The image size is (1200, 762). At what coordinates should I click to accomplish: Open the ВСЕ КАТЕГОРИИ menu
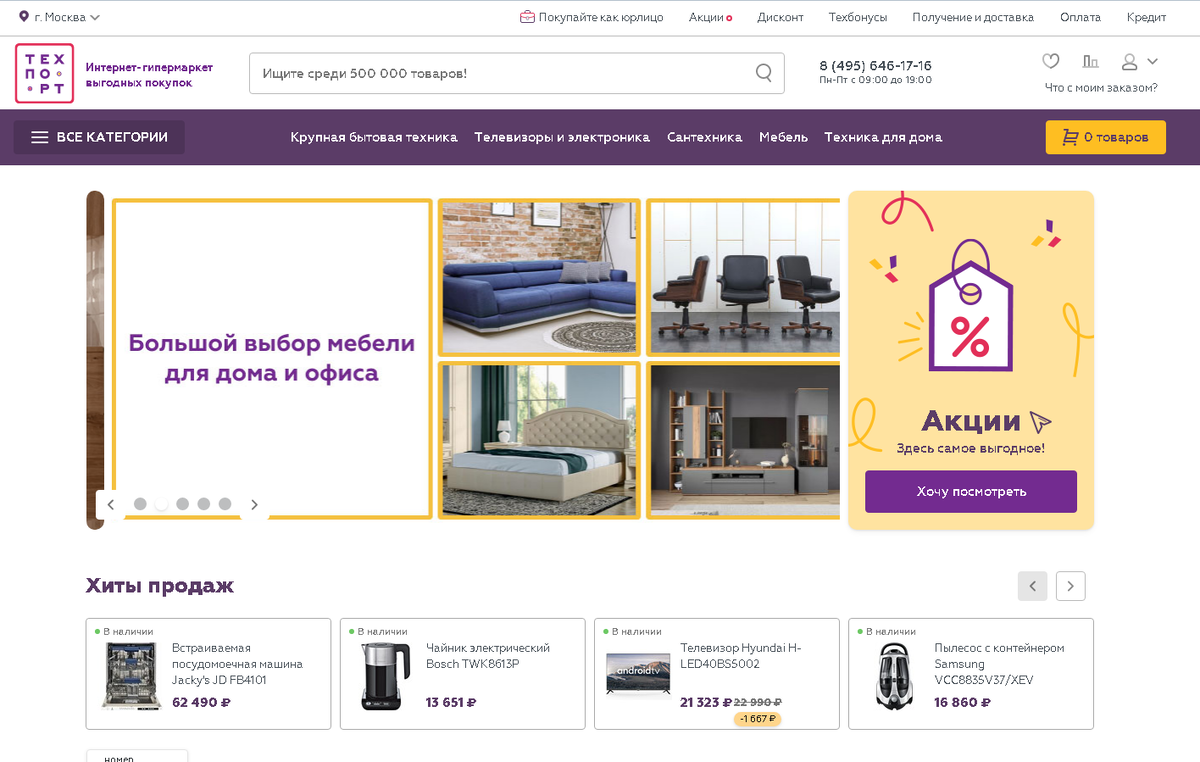[x=99, y=137]
